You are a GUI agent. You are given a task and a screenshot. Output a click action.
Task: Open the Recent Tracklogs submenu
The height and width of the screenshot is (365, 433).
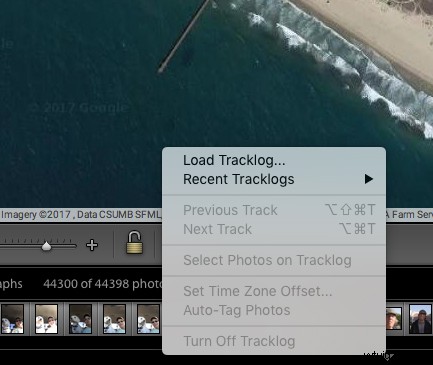[x=274, y=179]
